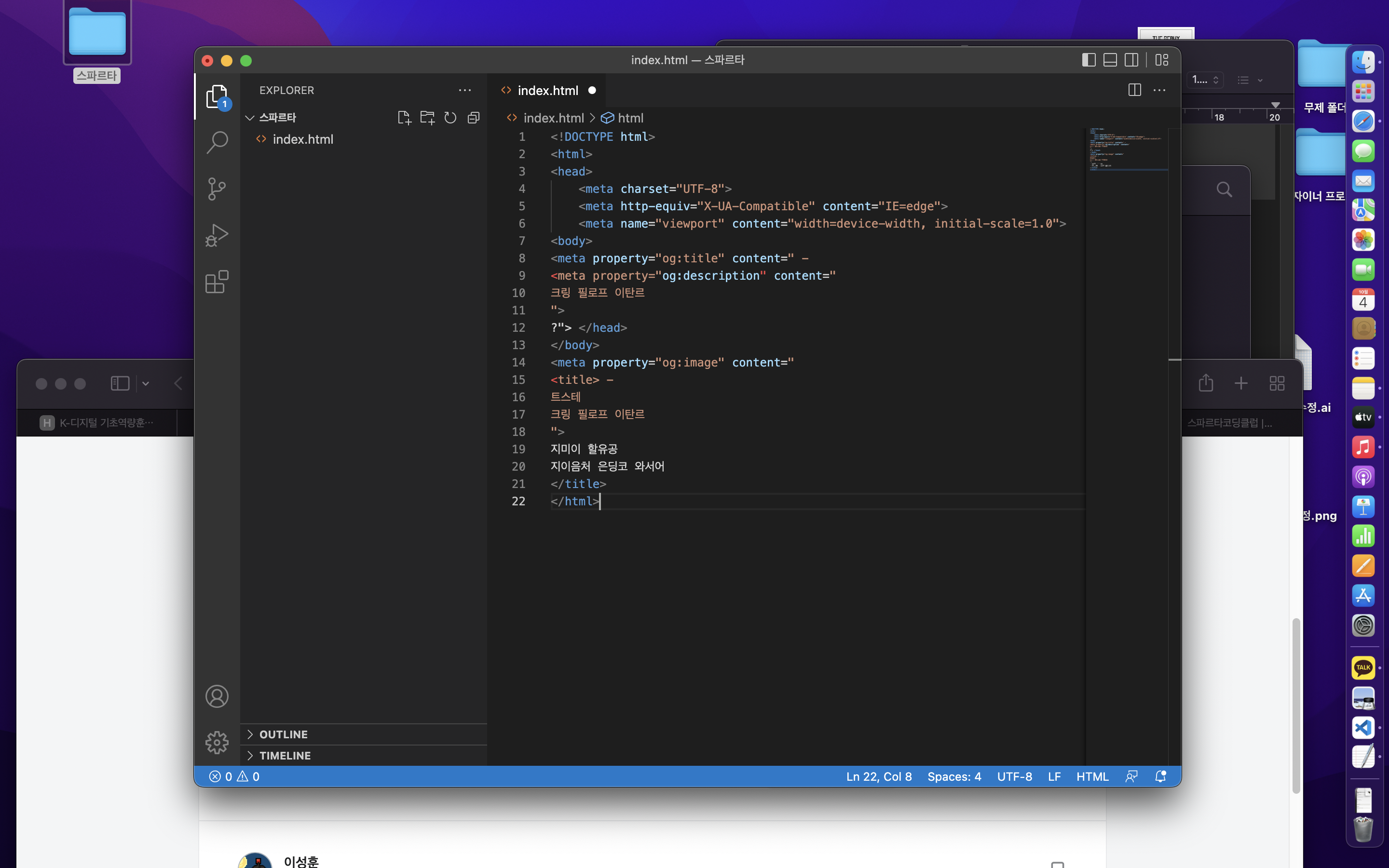
Task: Toggle the primary side bar
Action: pos(1089,60)
